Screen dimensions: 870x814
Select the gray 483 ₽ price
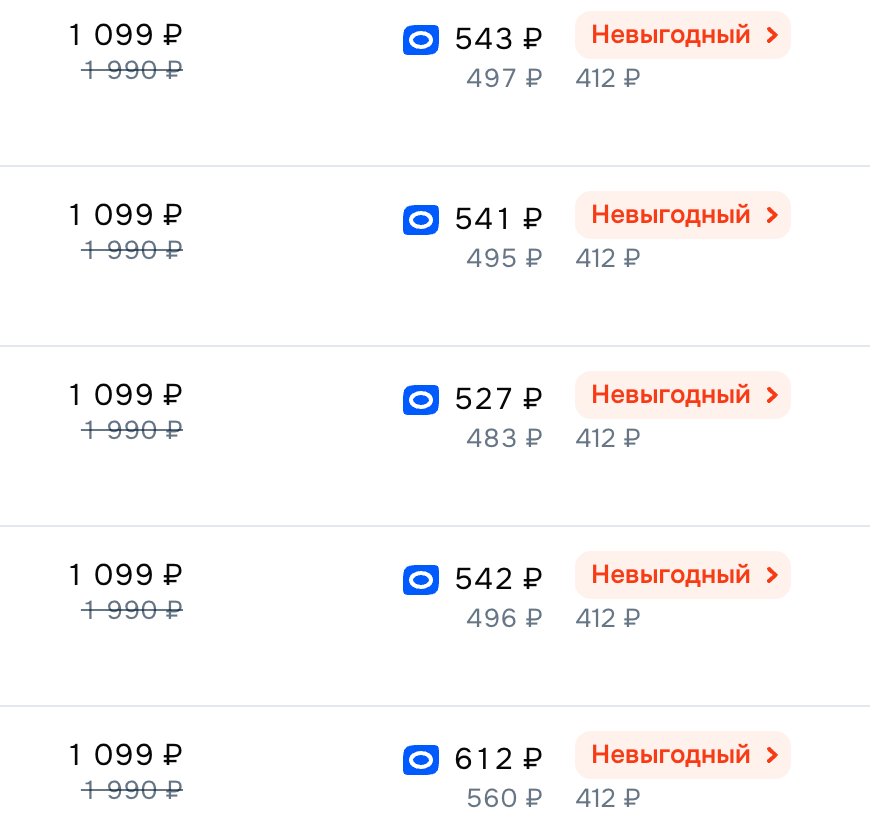coord(503,439)
